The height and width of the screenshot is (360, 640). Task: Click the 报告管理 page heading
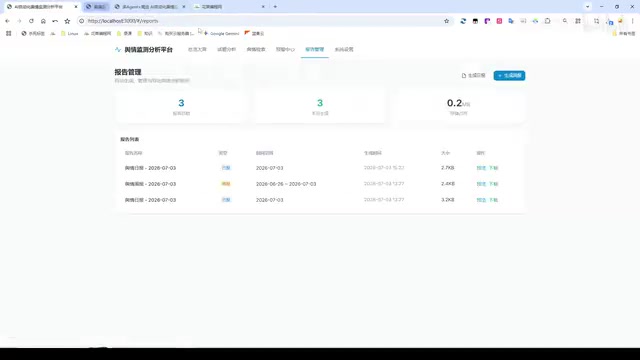pos(128,72)
